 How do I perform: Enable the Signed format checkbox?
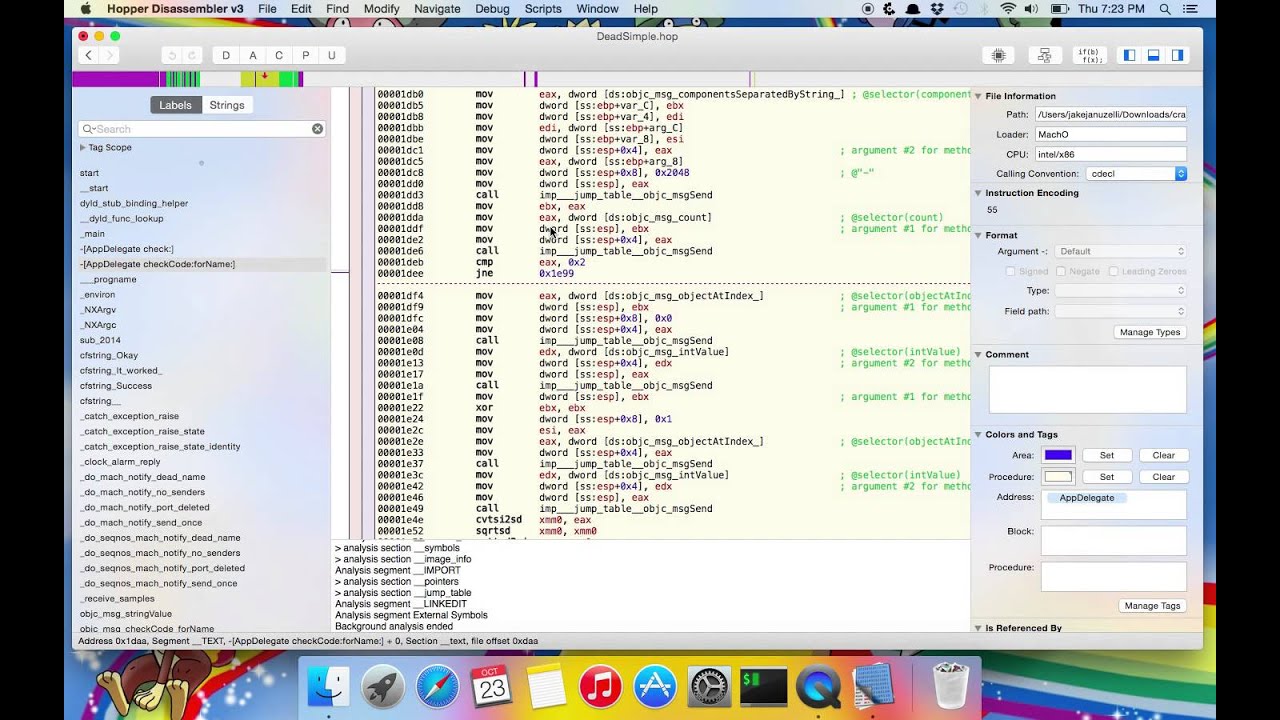point(1012,270)
